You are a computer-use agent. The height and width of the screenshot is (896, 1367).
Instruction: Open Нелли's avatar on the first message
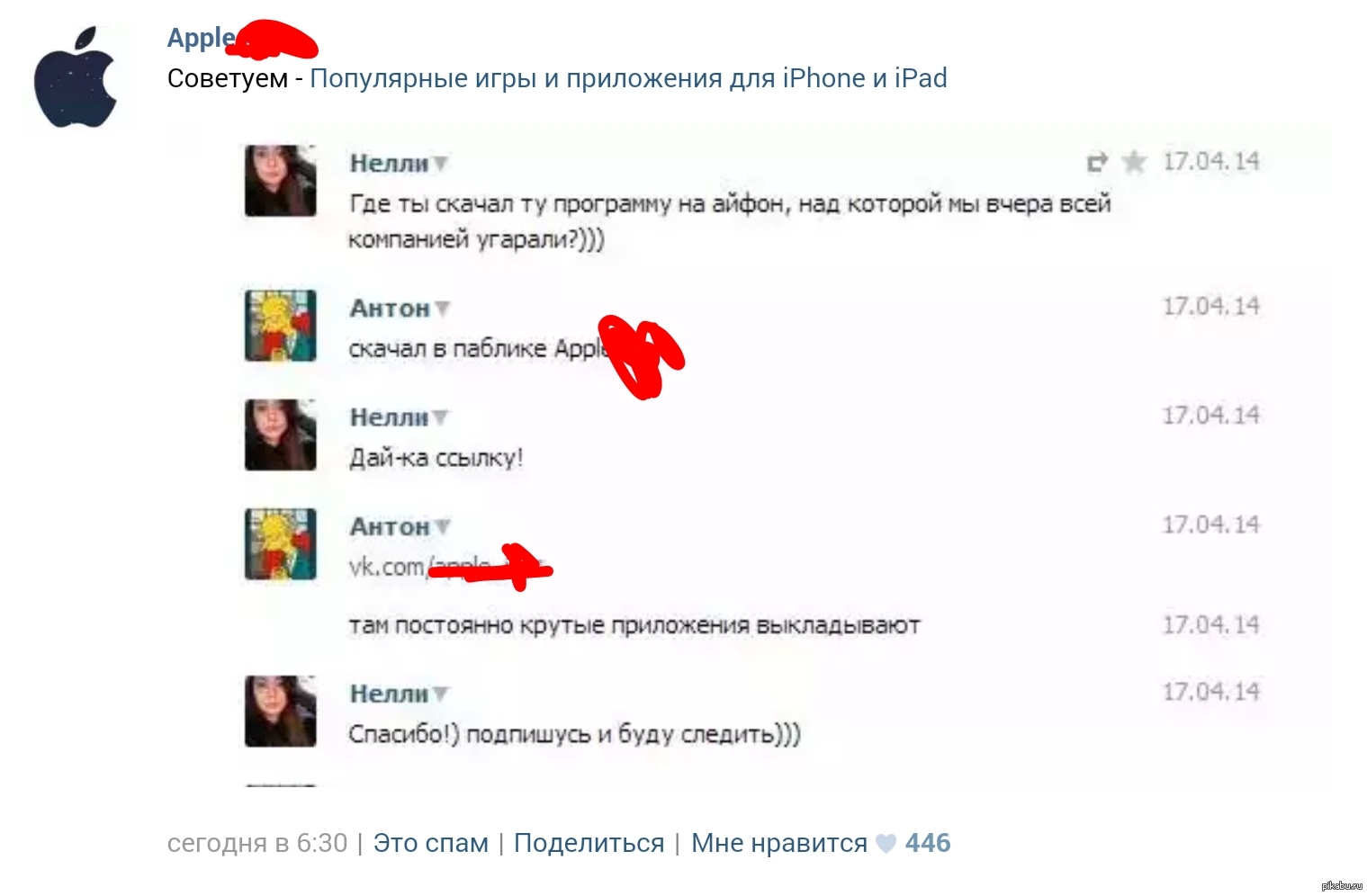click(x=281, y=181)
